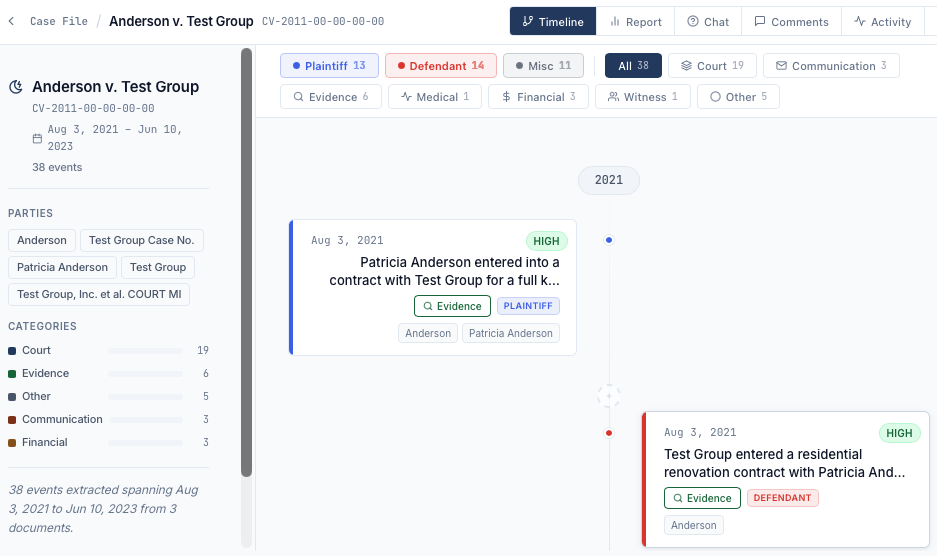Click the Witness filter people icon
Viewport: 937px width, 556px height.
pos(613,97)
